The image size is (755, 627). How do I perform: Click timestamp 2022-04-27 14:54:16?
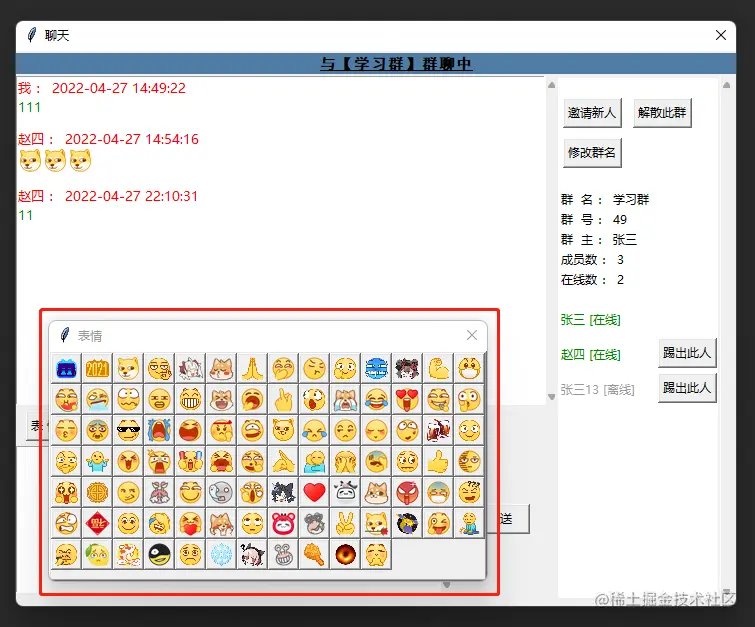(131, 139)
